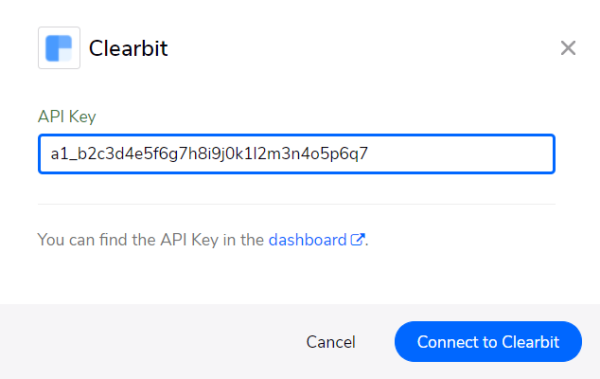Viewport: 600px width, 379px height.
Task: Cancel the Clearbit connection dialog
Action: point(331,342)
